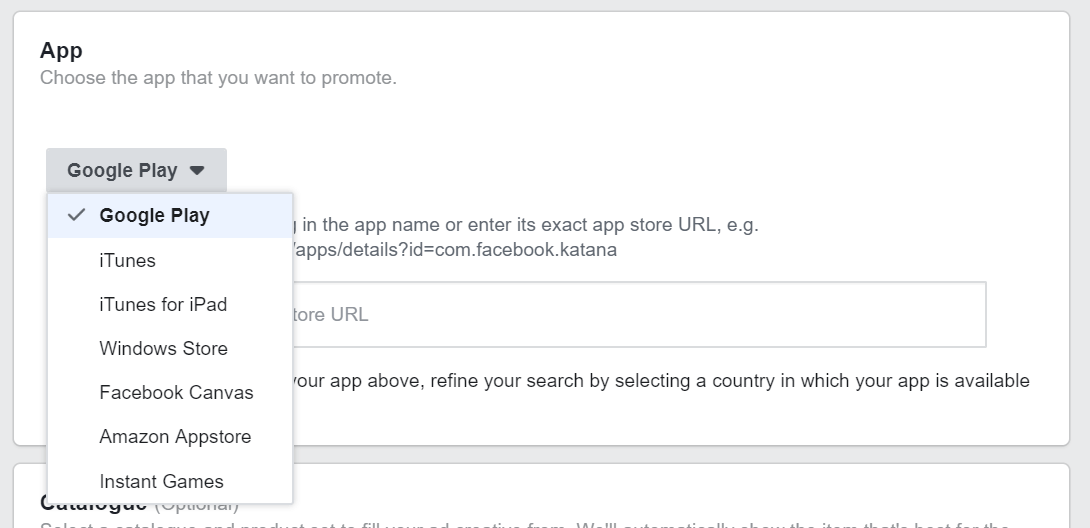Image resolution: width=1090 pixels, height=528 pixels.
Task: Select Amazon Appstore in the list
Action: [x=175, y=437]
